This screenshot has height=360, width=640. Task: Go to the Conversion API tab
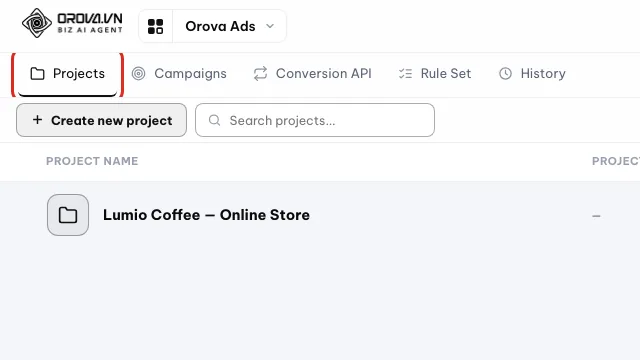point(313,74)
